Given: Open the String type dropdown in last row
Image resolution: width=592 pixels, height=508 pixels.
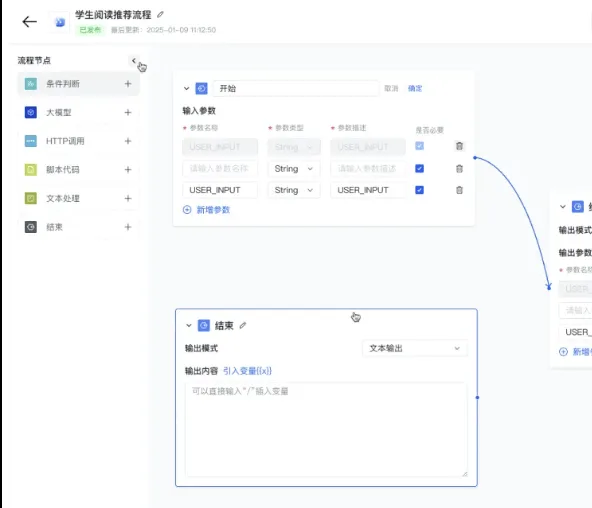Looking at the screenshot, I should (x=294, y=190).
